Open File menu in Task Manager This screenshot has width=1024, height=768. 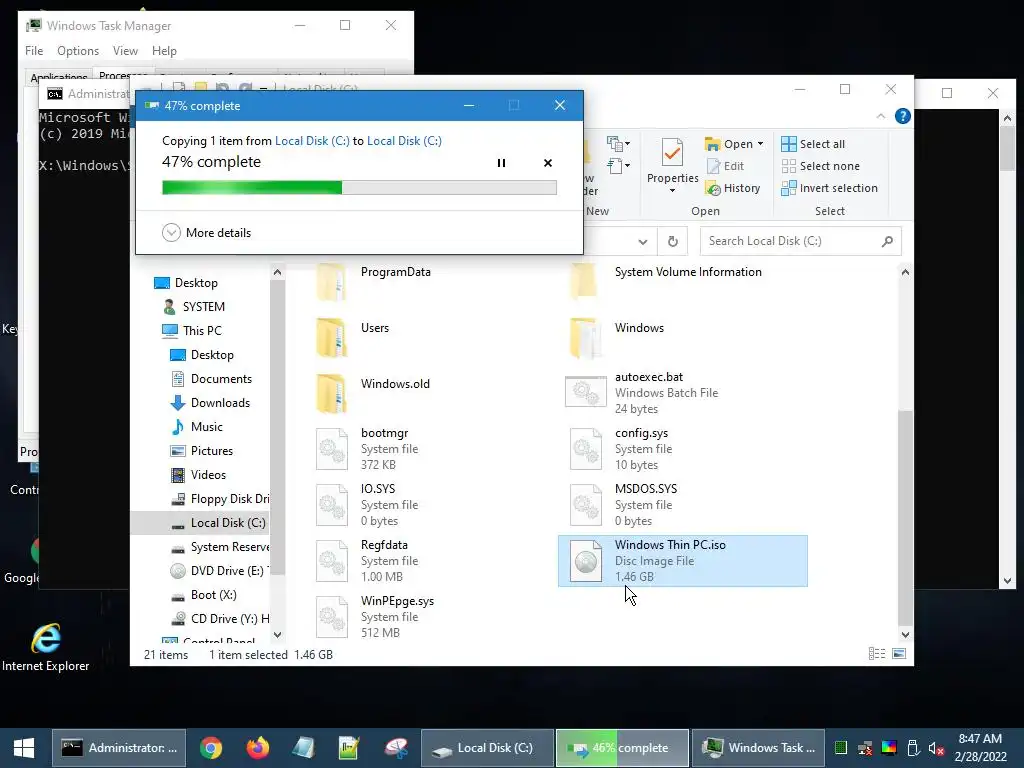point(34,51)
